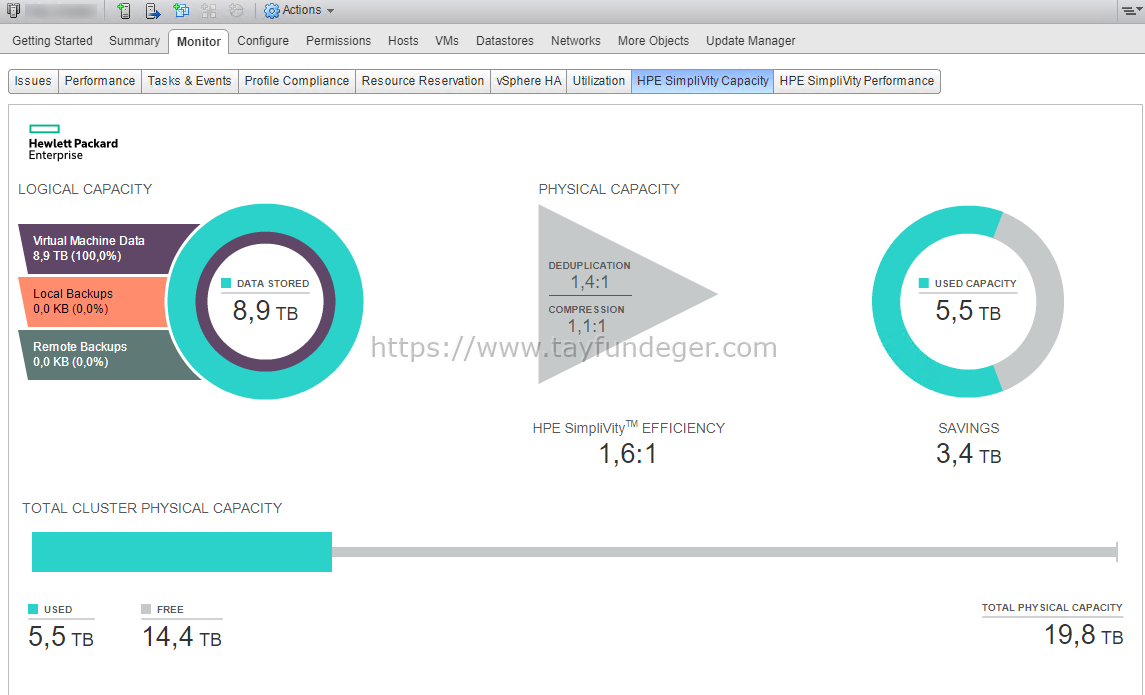Click the Savings 3,4 TB value

969,454
